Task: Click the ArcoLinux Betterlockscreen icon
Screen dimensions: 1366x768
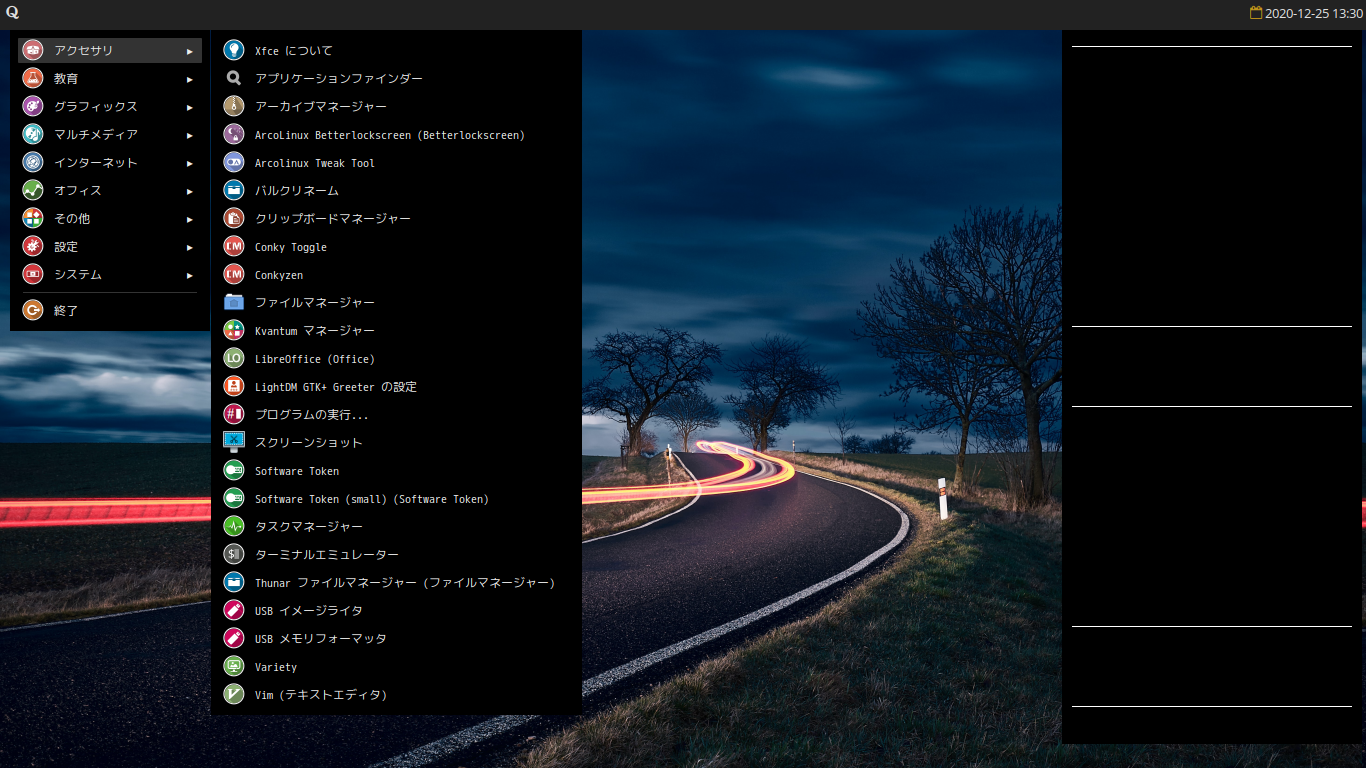Action: (x=233, y=134)
